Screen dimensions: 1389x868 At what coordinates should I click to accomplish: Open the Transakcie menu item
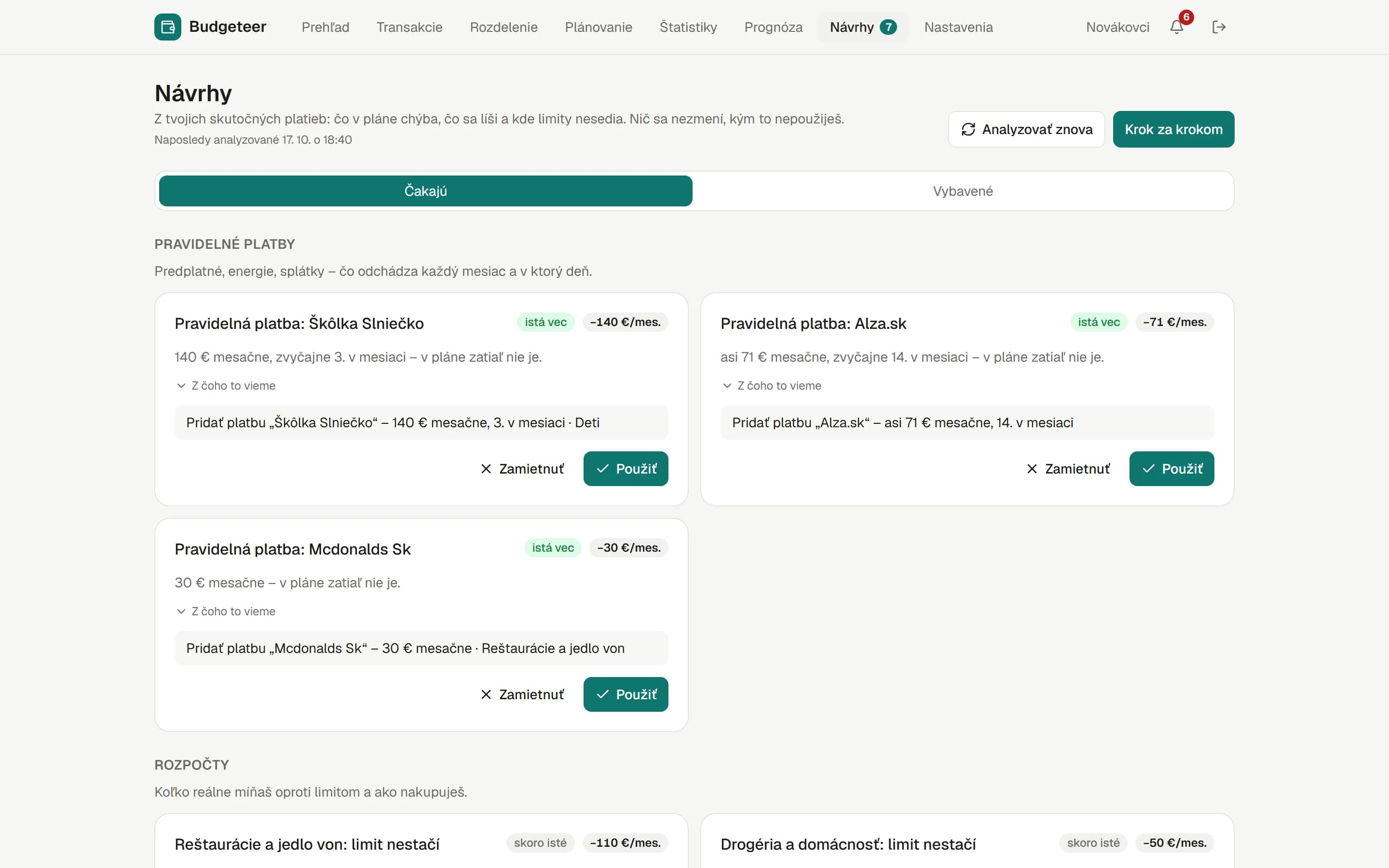[409, 27]
